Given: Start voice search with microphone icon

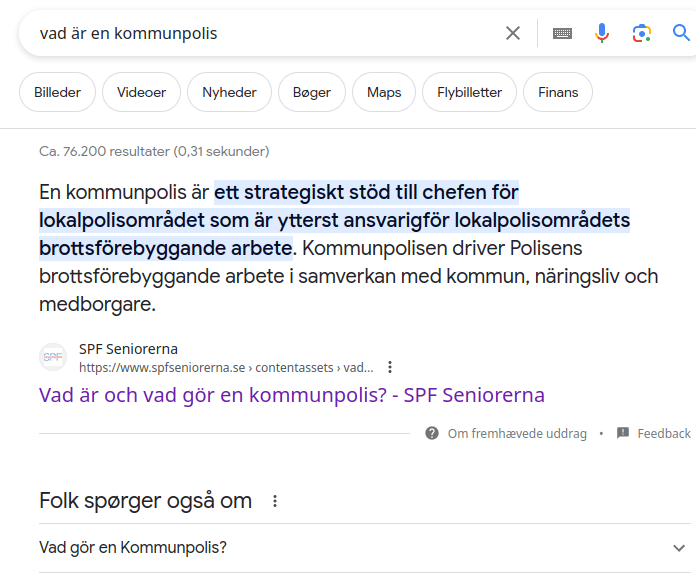Looking at the screenshot, I should [x=602, y=33].
